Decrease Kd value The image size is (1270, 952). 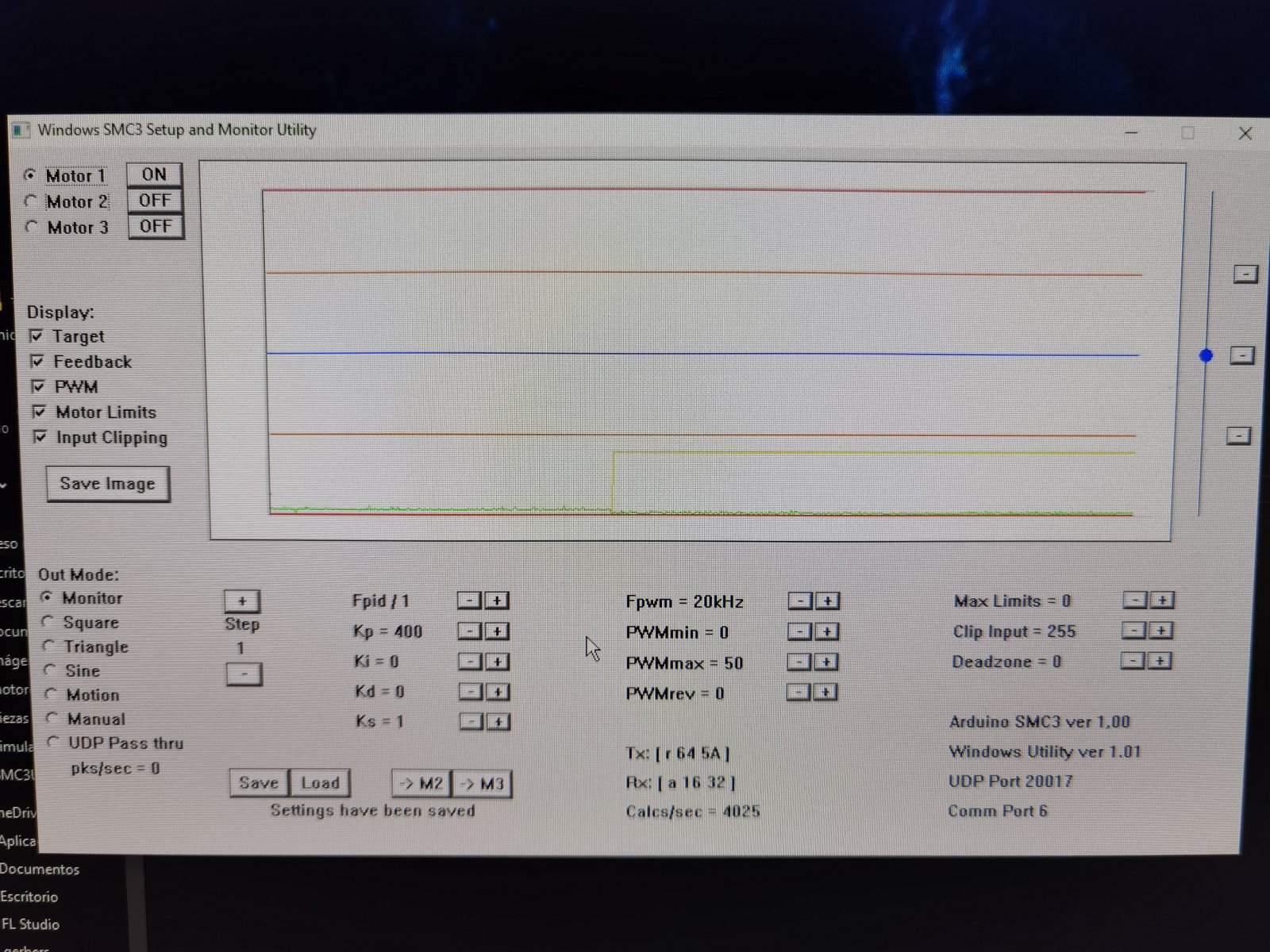pos(471,692)
